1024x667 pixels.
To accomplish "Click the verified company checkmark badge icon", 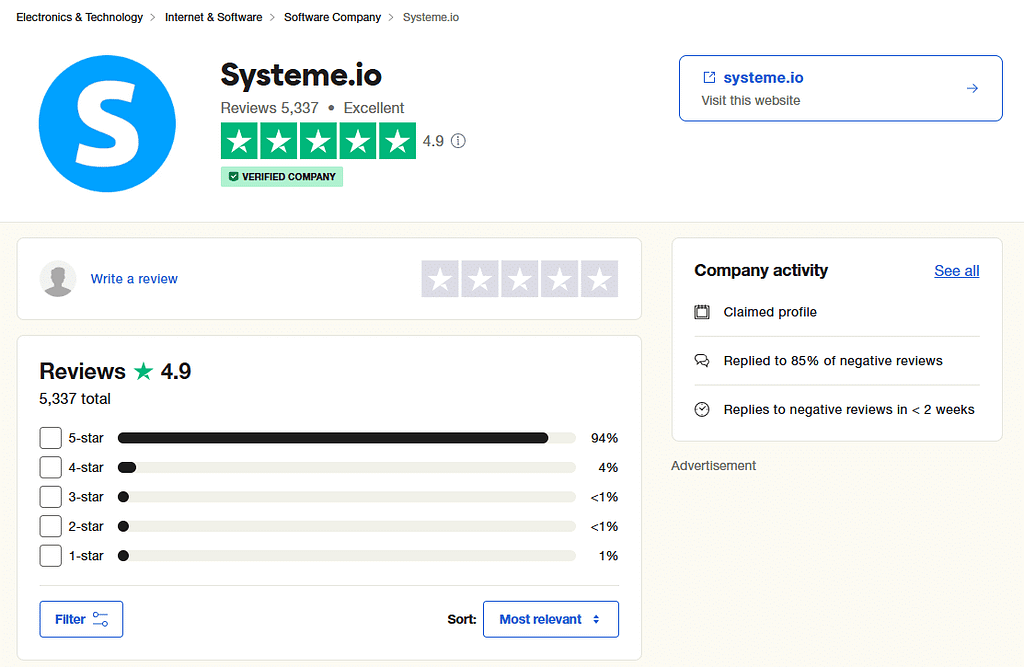I will click(x=233, y=176).
